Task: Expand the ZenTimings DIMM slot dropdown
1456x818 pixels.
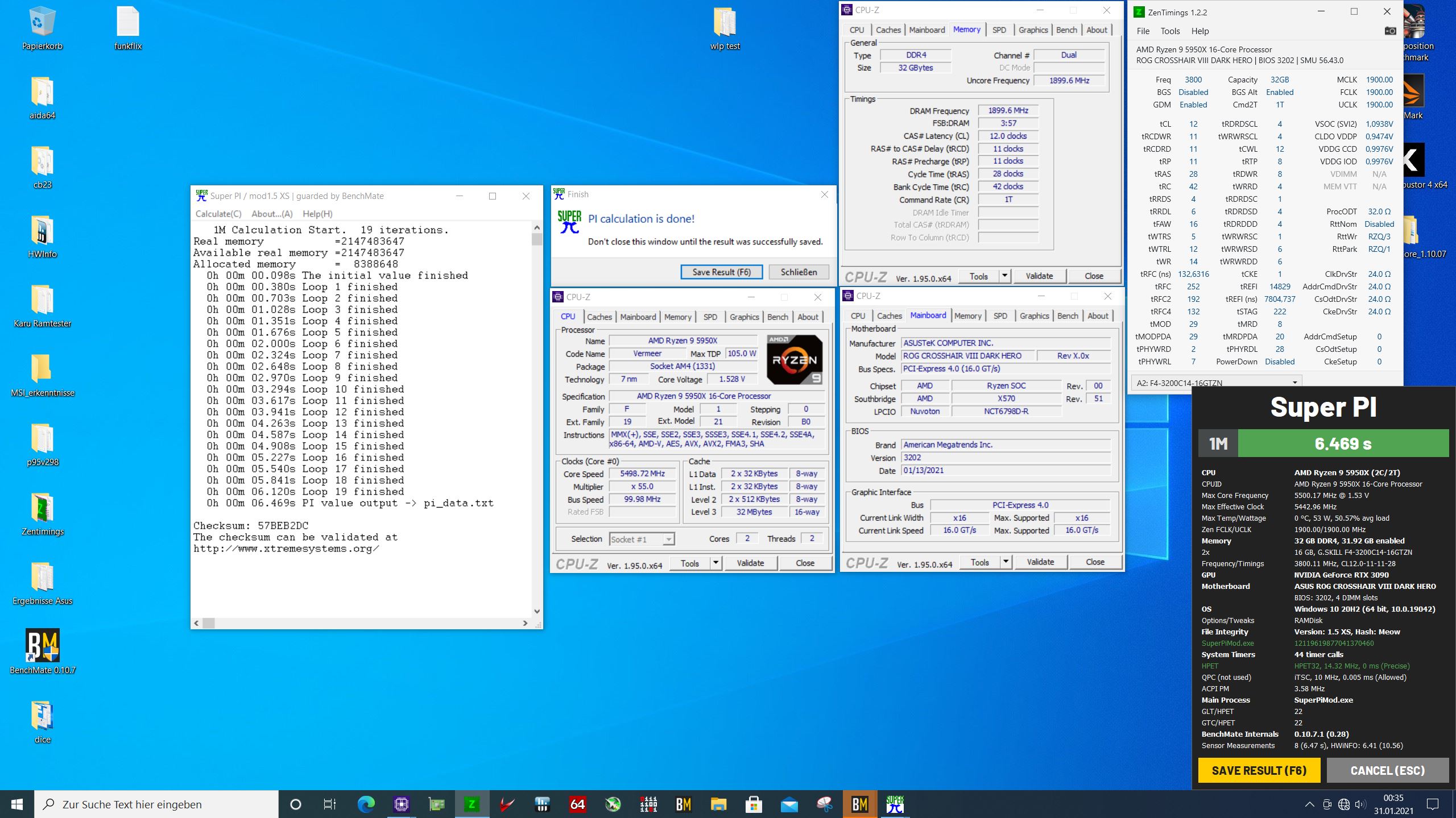Action: click(1295, 383)
